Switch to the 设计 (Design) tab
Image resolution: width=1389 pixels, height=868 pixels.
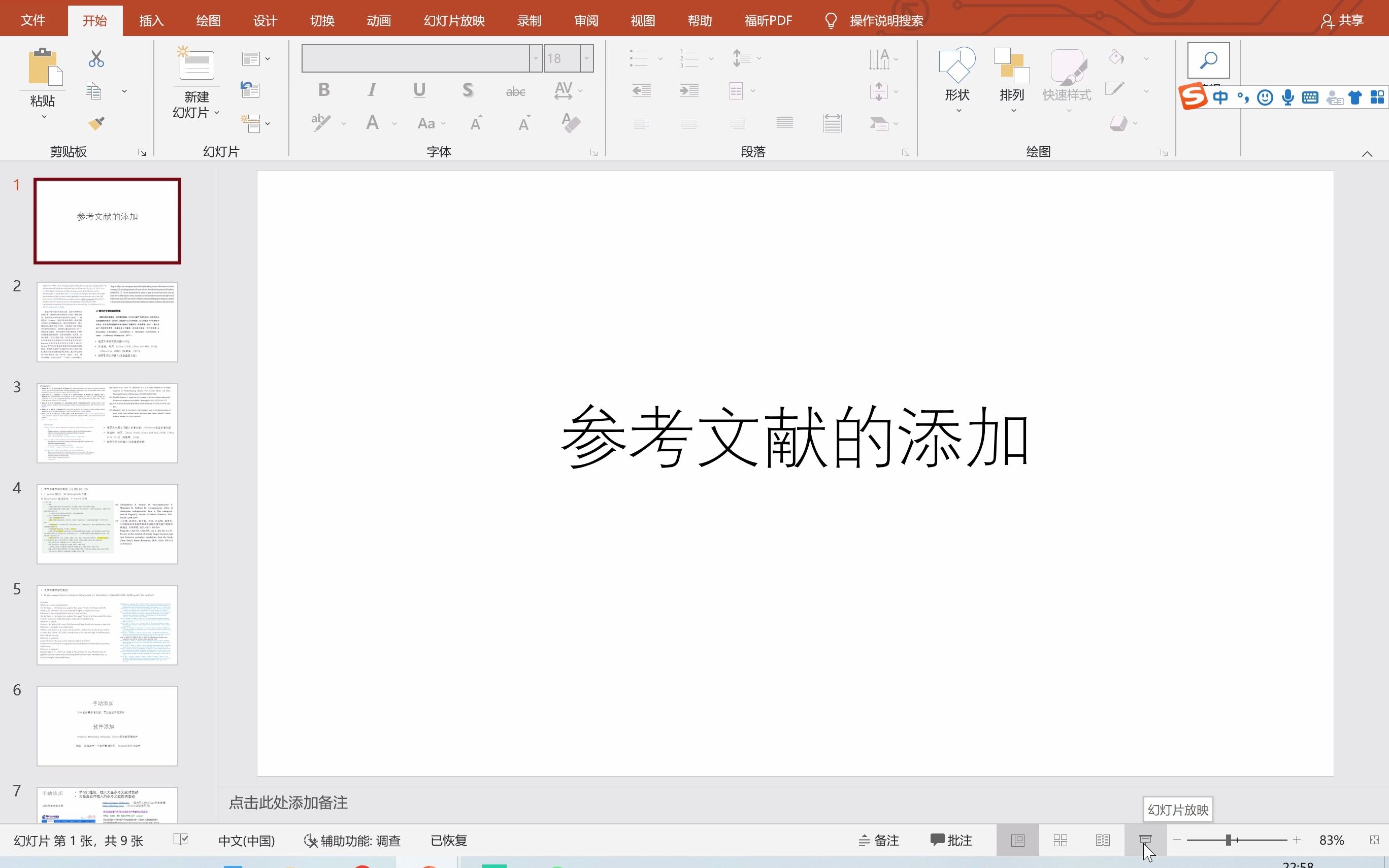pos(265,21)
